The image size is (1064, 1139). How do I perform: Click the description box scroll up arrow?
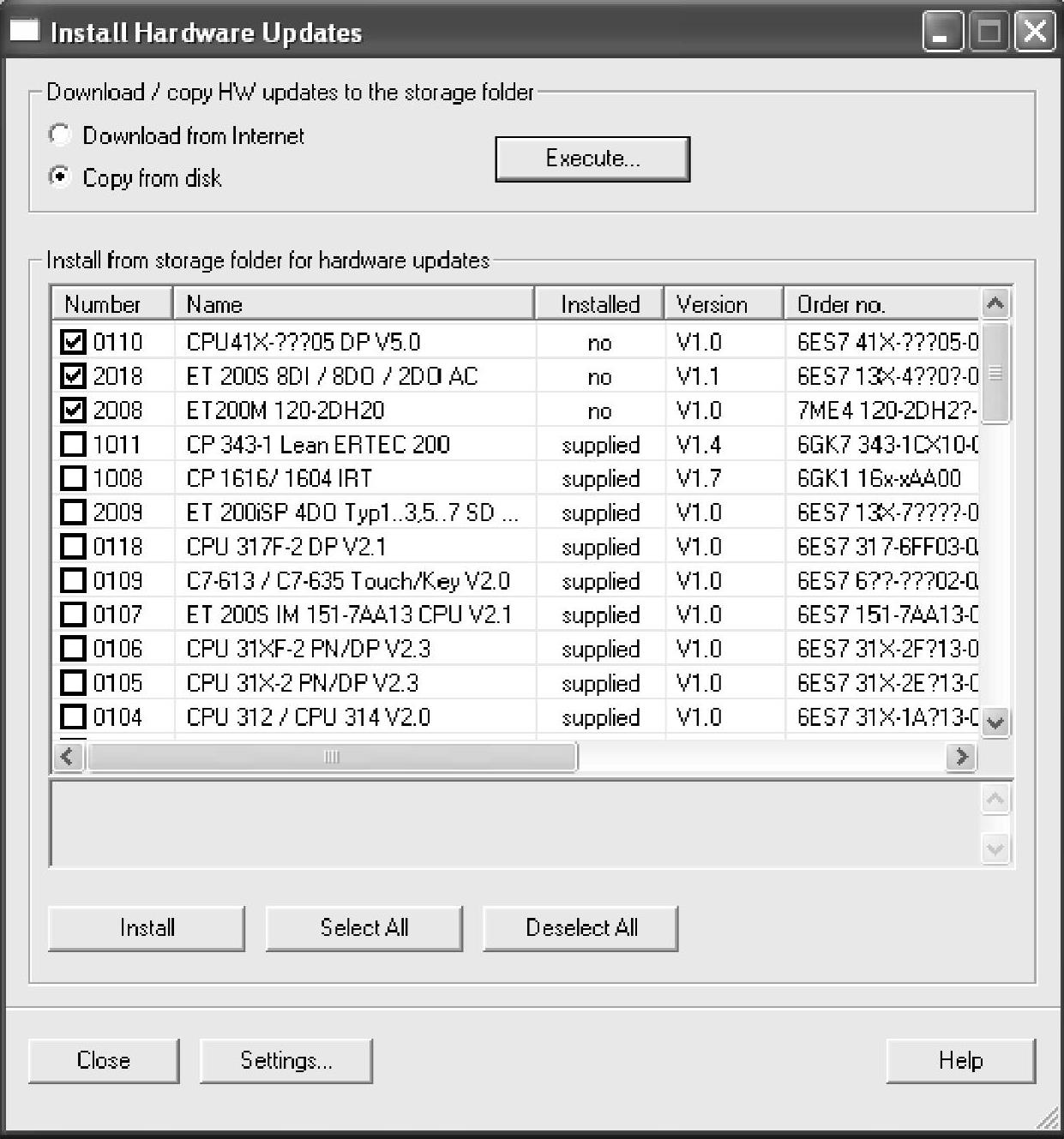[995, 800]
